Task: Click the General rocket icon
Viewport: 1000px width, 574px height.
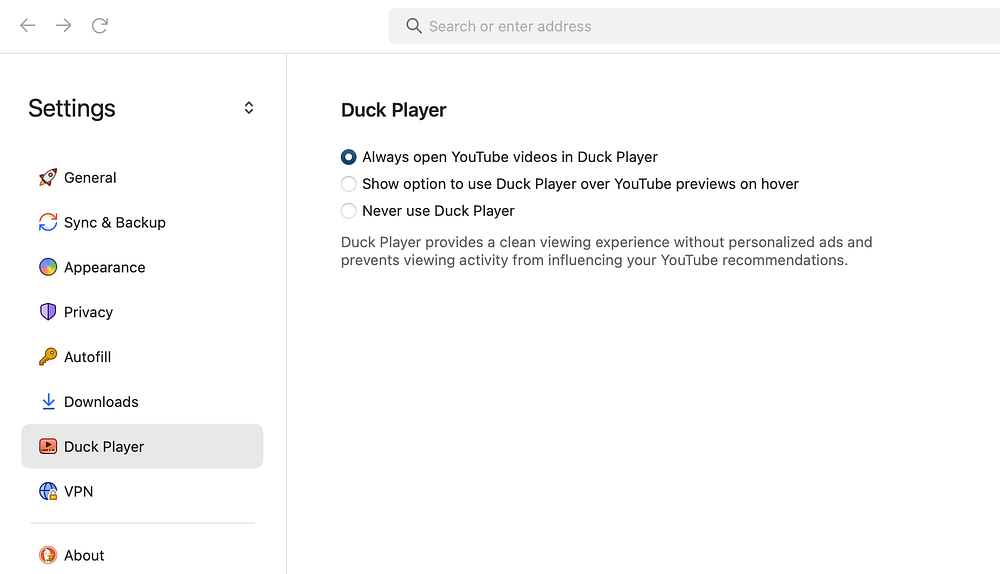Action: tap(48, 178)
